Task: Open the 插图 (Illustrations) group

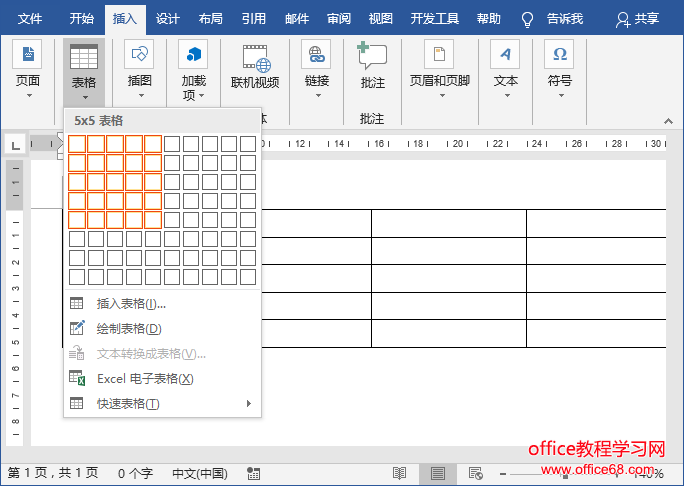Action: [140, 70]
